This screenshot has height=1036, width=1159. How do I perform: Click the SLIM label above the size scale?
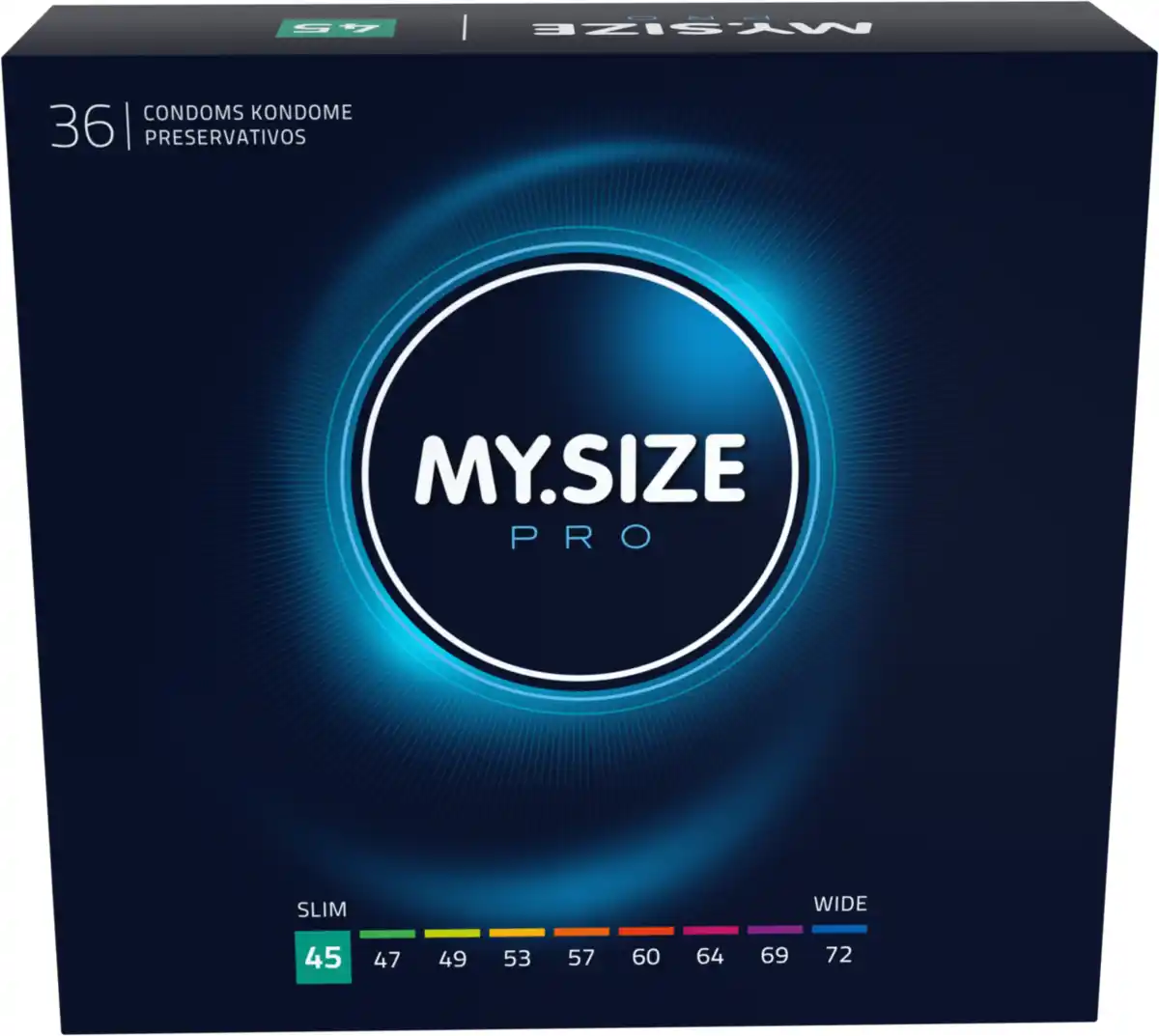click(322, 910)
